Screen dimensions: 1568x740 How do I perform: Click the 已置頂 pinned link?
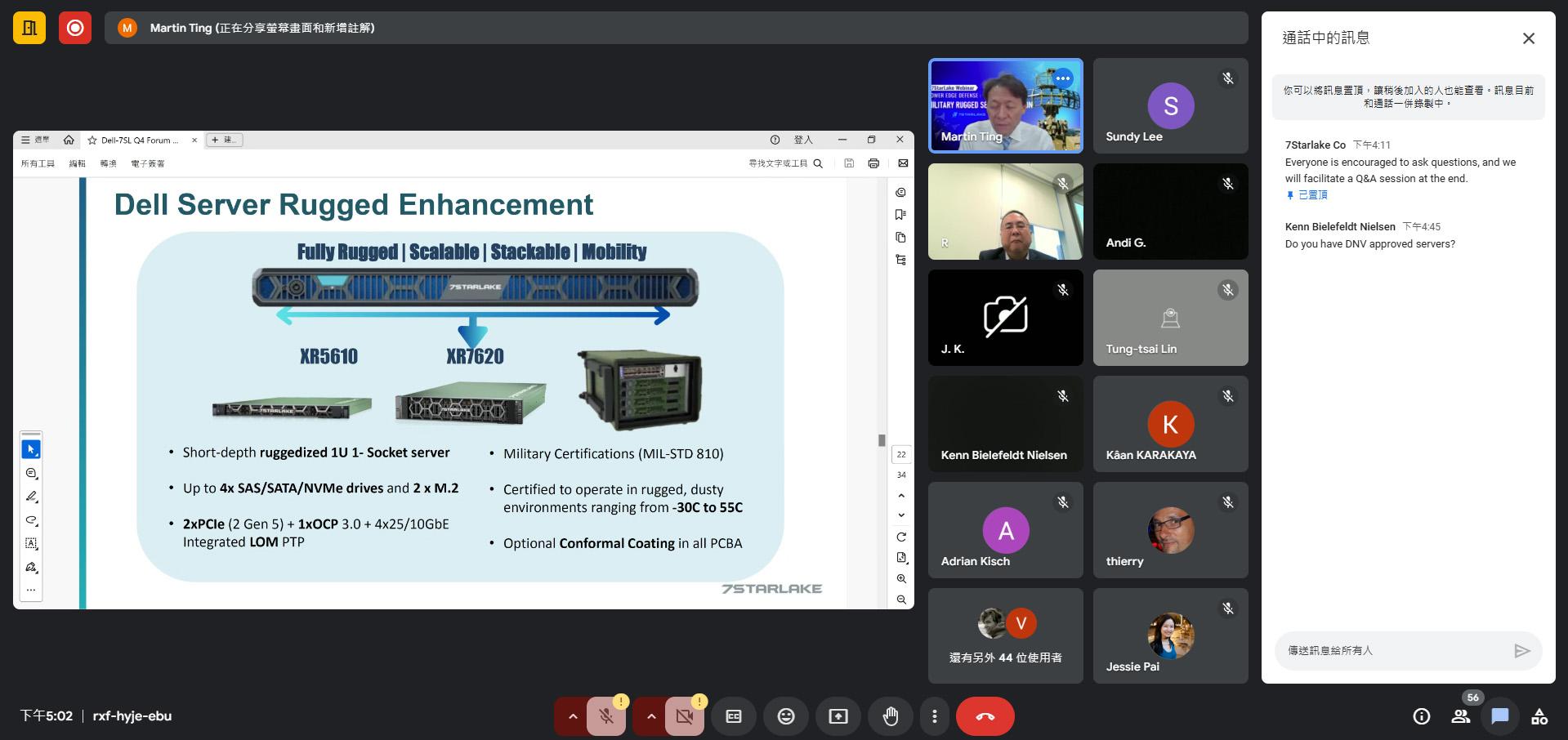click(1312, 195)
